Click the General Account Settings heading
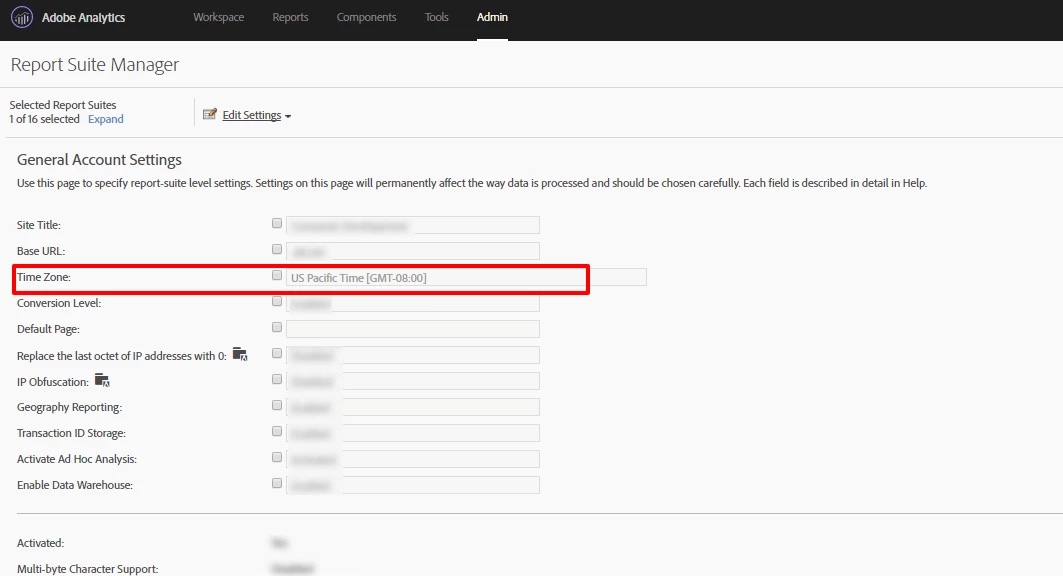Screen dimensions: 1063x576 coord(100,160)
